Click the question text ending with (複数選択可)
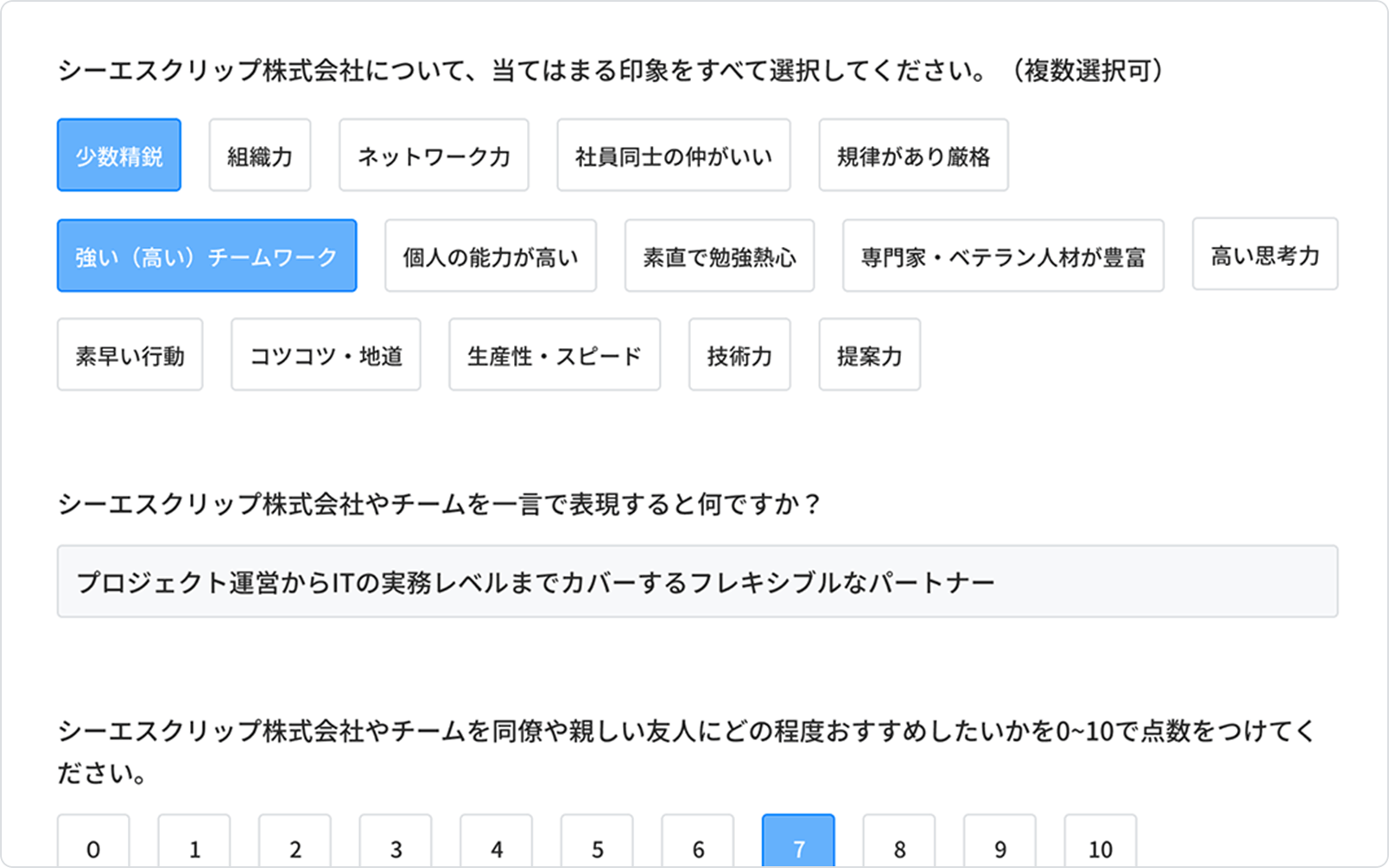This screenshot has width=1389, height=868. tap(613, 70)
